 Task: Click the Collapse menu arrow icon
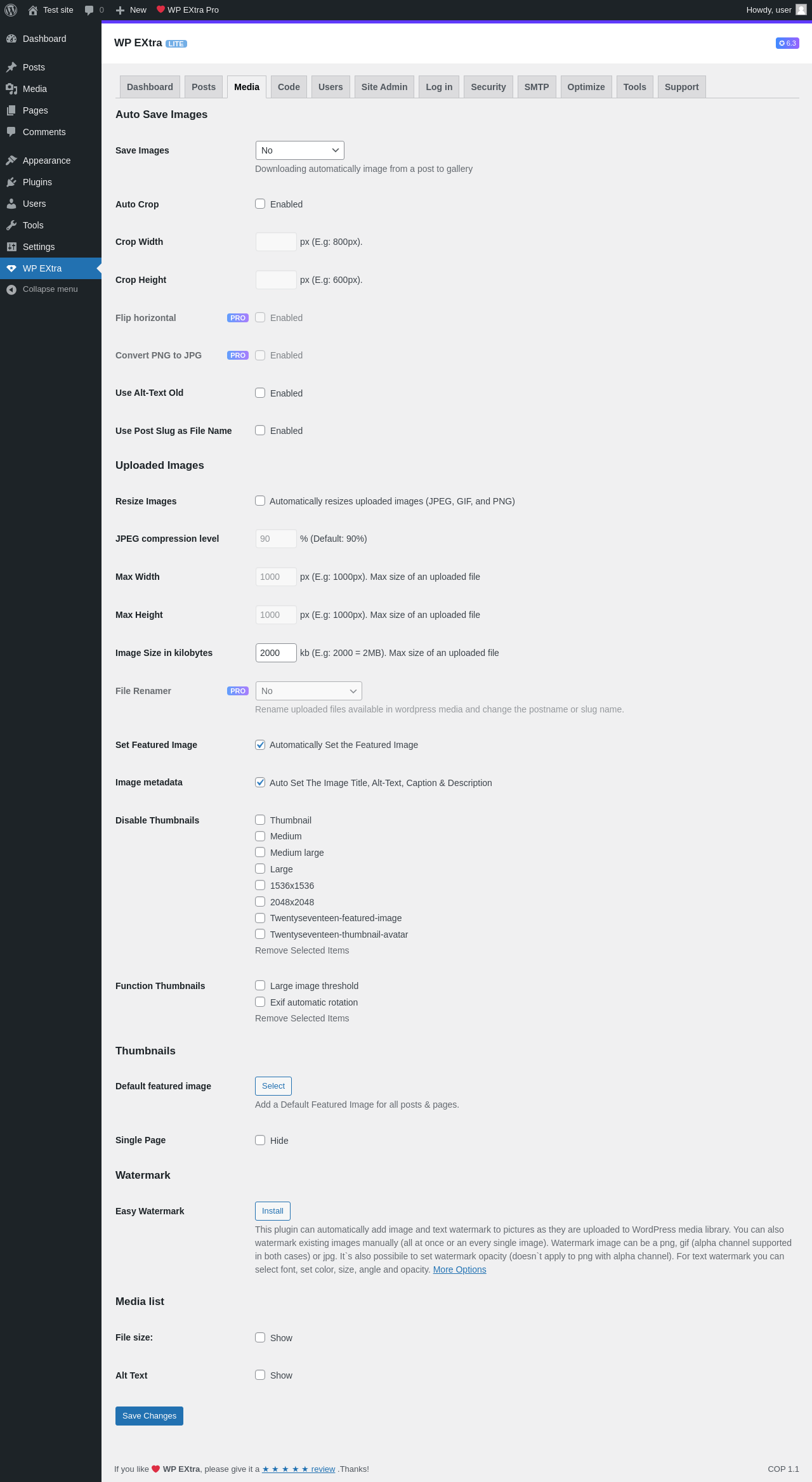pyautogui.click(x=11, y=289)
